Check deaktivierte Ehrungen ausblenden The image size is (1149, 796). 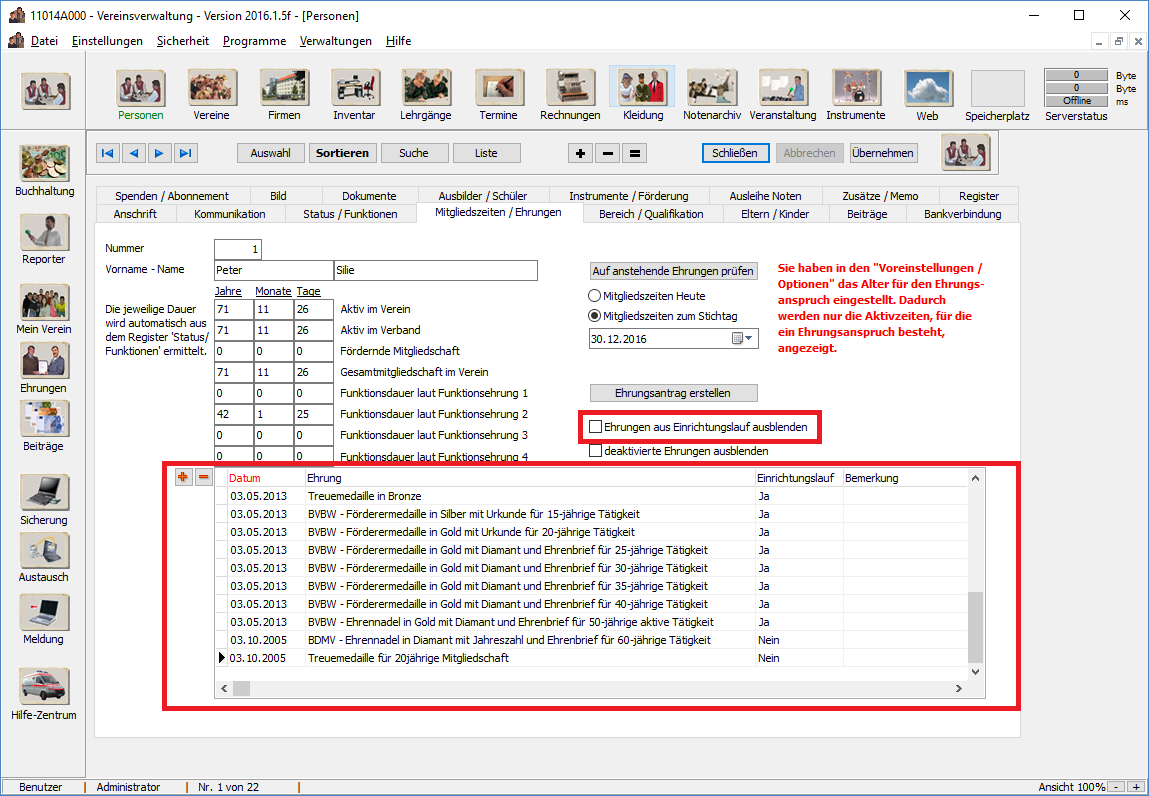click(x=596, y=451)
